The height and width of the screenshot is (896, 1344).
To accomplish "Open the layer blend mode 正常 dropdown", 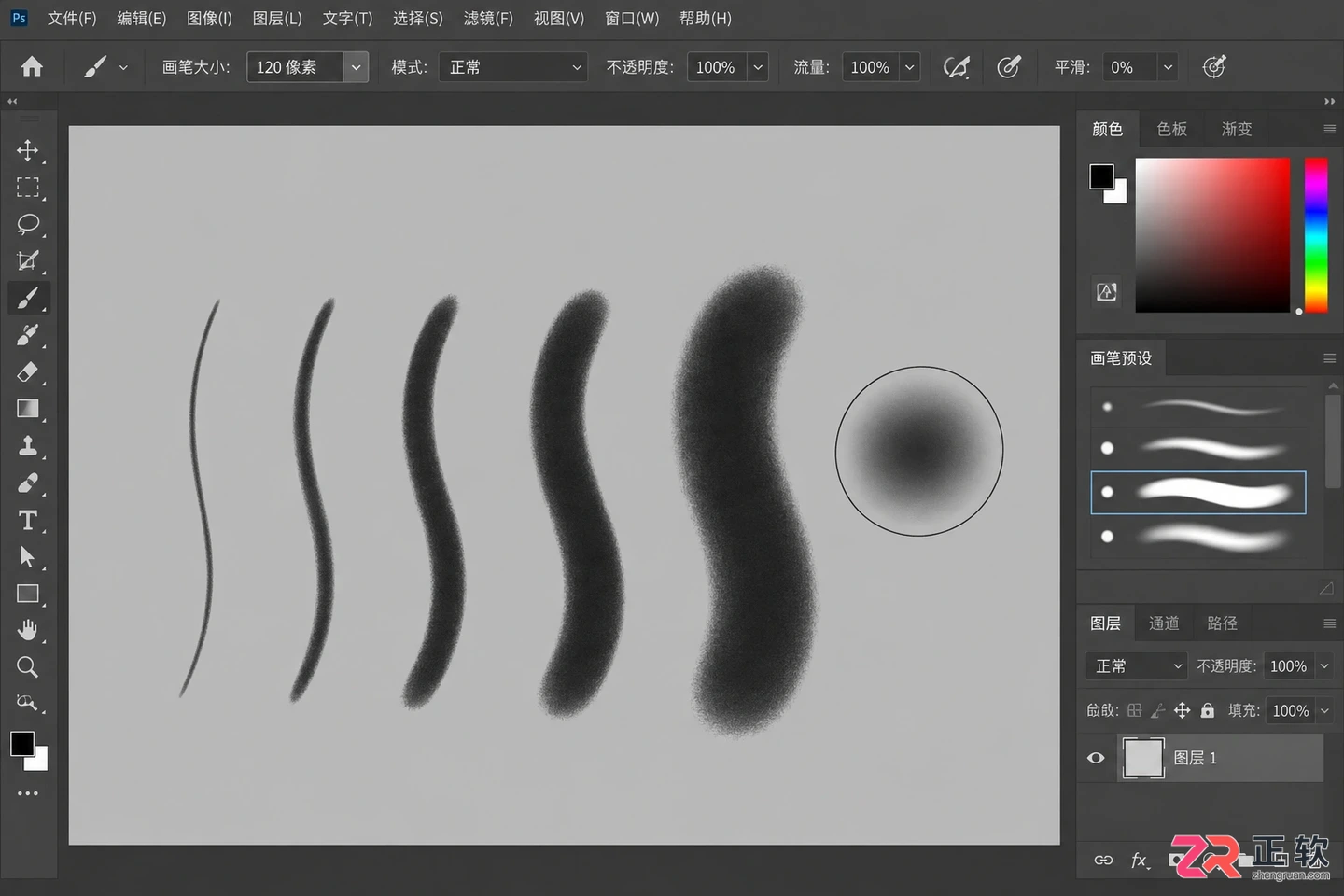I will pyautogui.click(x=1136, y=665).
